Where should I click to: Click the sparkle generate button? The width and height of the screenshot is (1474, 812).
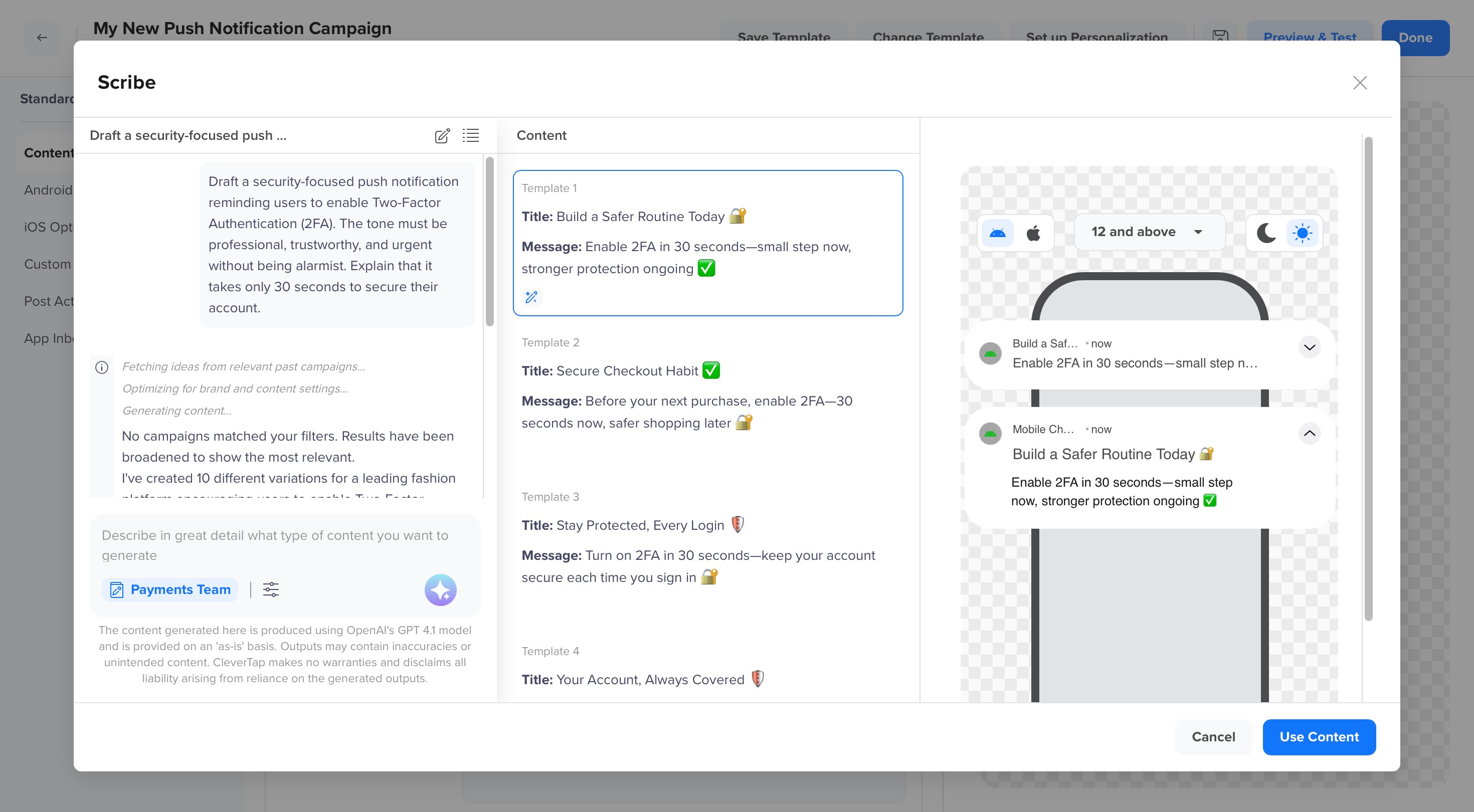pyautogui.click(x=440, y=589)
